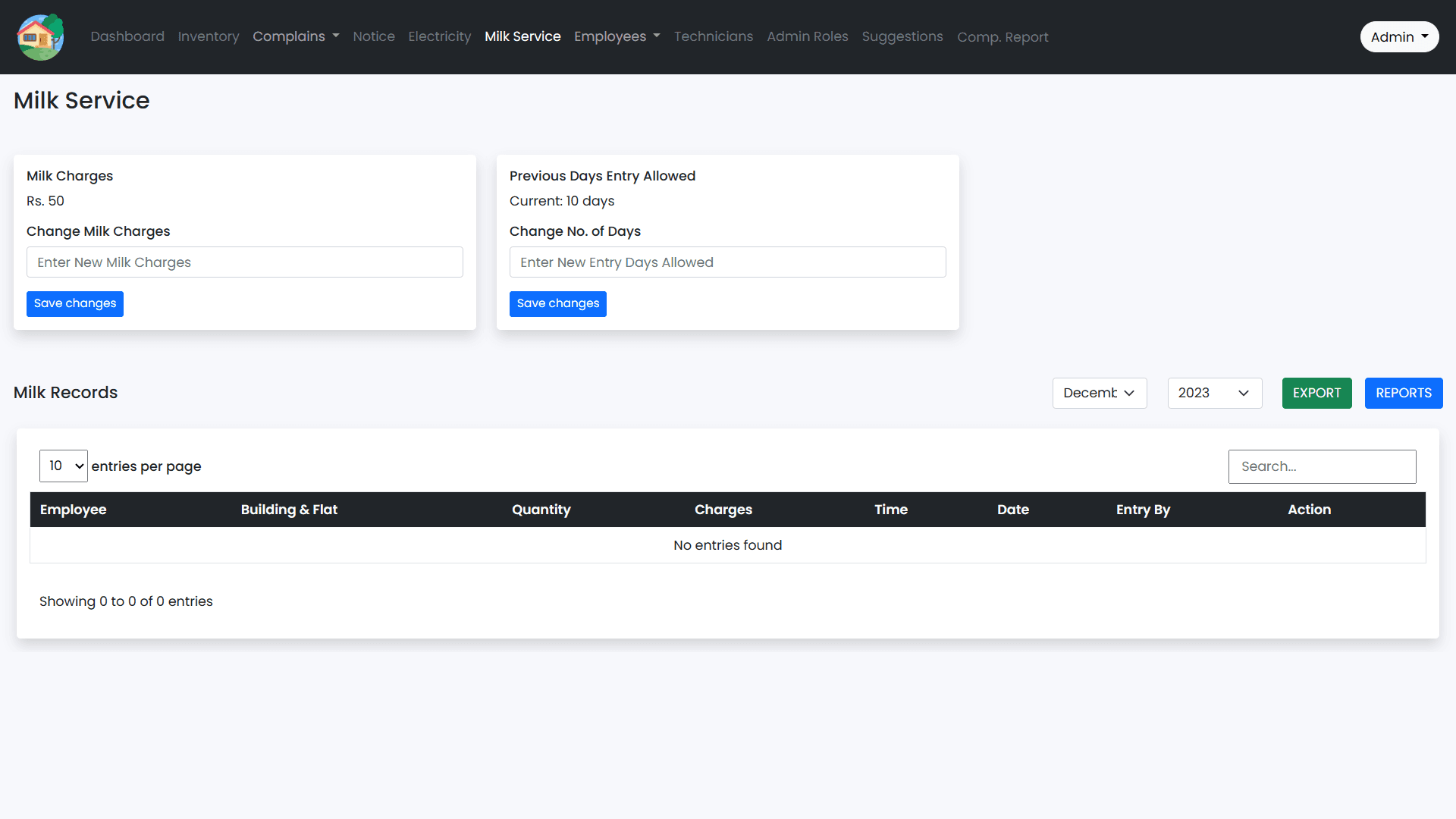Open the REPORTS button

[x=1404, y=393]
